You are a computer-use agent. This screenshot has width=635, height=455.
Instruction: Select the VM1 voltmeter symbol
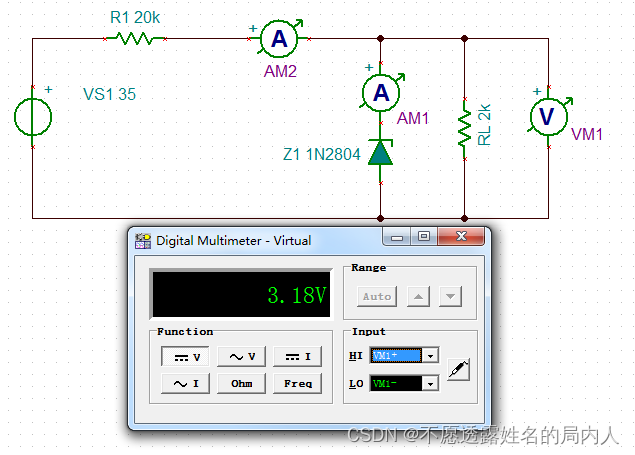(x=549, y=117)
